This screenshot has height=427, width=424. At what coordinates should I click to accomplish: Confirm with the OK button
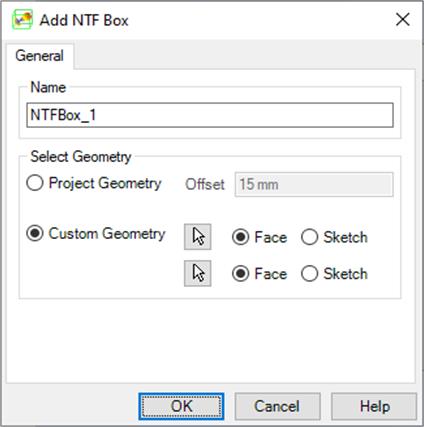click(x=181, y=406)
